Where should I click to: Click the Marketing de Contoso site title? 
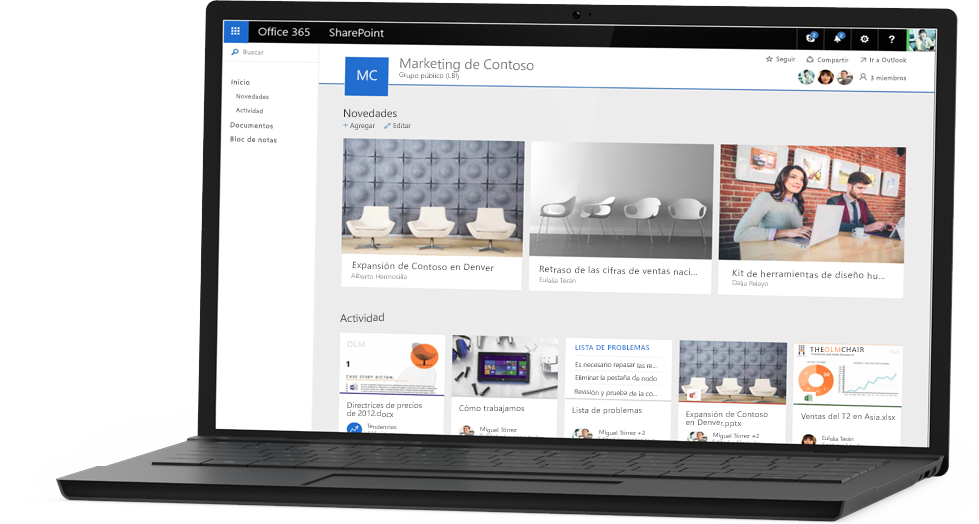click(x=466, y=64)
